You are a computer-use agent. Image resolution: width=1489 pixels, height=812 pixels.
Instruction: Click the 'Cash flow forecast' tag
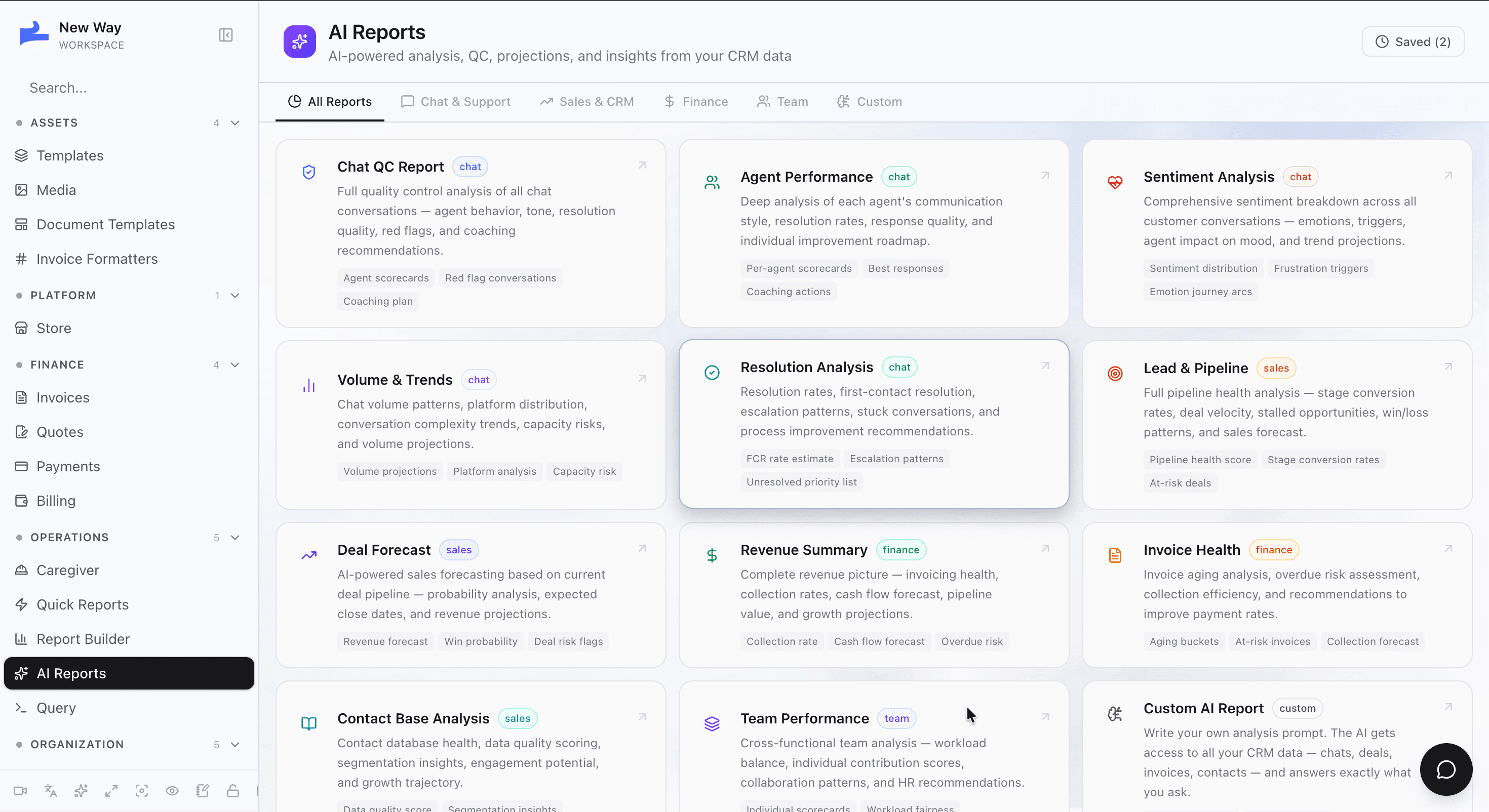(879, 641)
